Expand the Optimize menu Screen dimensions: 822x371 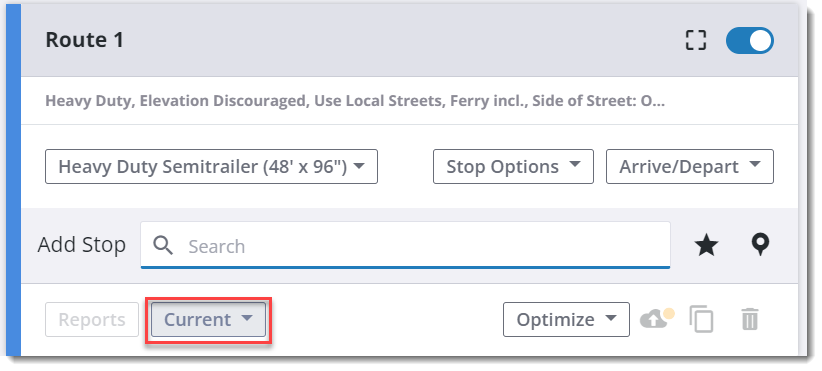pyautogui.click(x=566, y=320)
